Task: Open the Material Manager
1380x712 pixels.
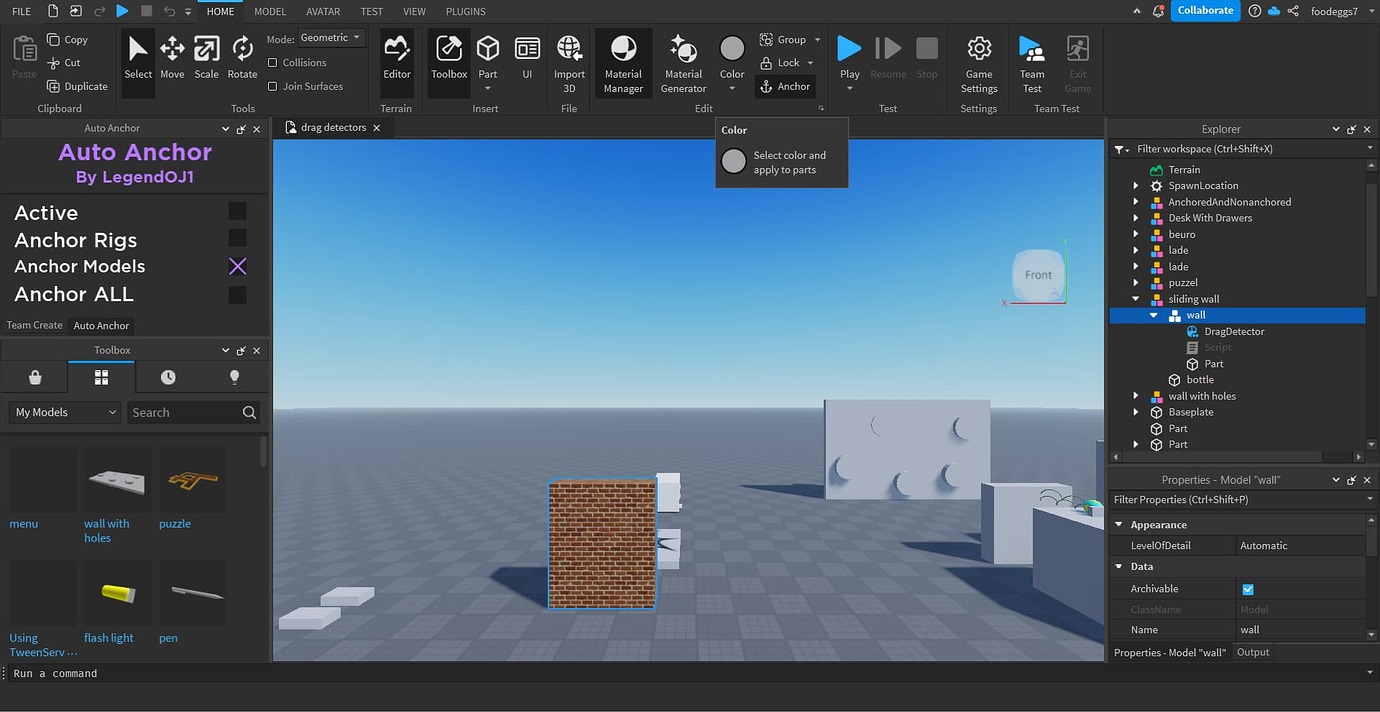Action: (x=623, y=60)
